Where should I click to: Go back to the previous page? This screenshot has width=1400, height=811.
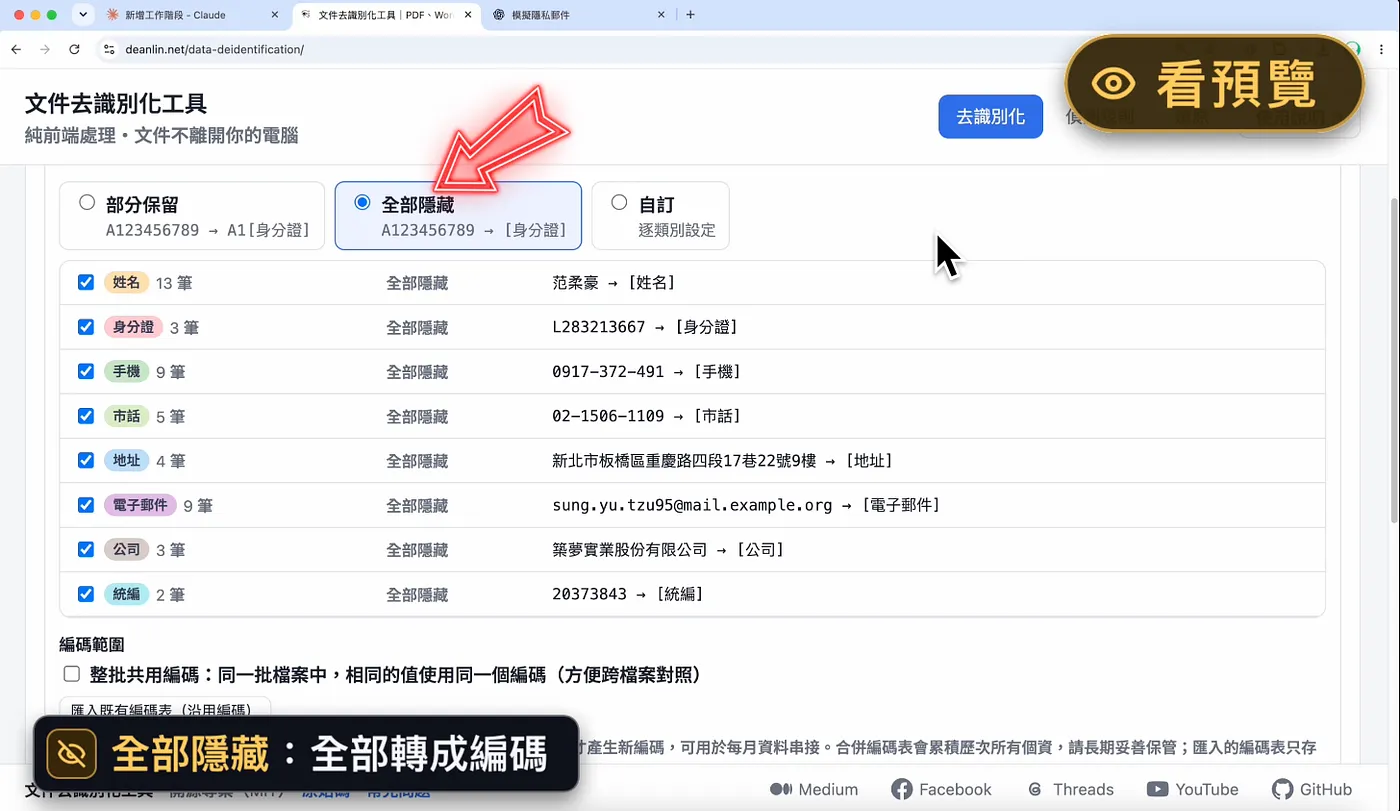pyautogui.click(x=16, y=49)
